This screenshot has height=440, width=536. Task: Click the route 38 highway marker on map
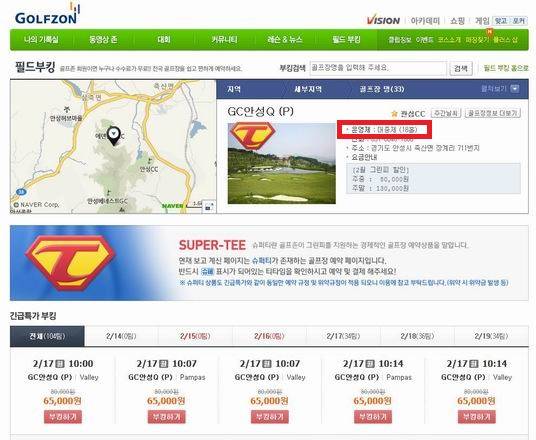pyautogui.click(x=21, y=192)
